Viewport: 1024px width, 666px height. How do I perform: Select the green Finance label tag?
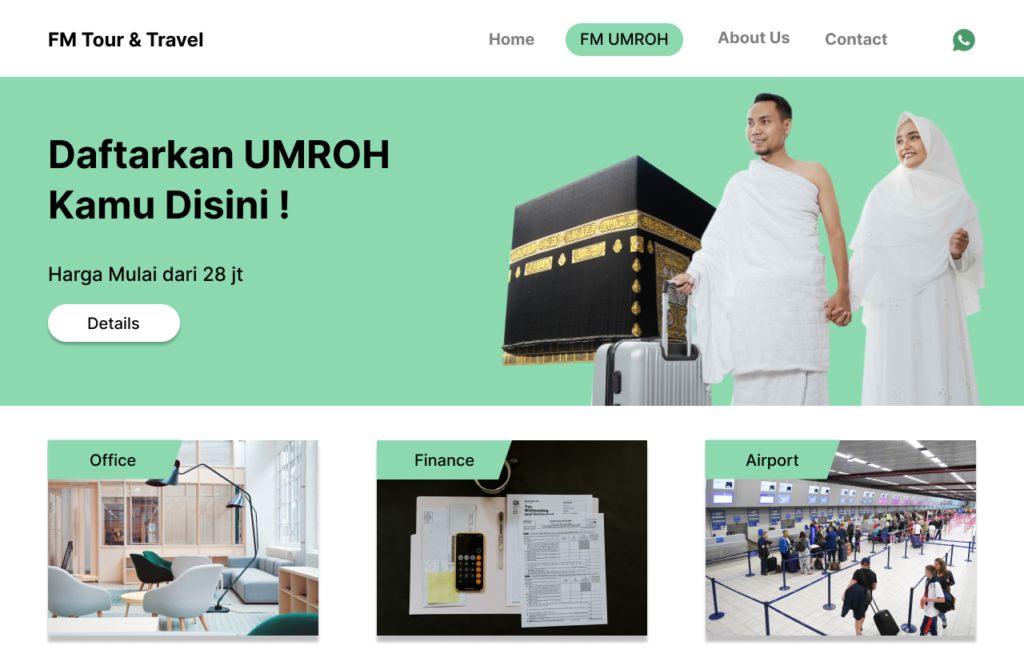click(444, 460)
